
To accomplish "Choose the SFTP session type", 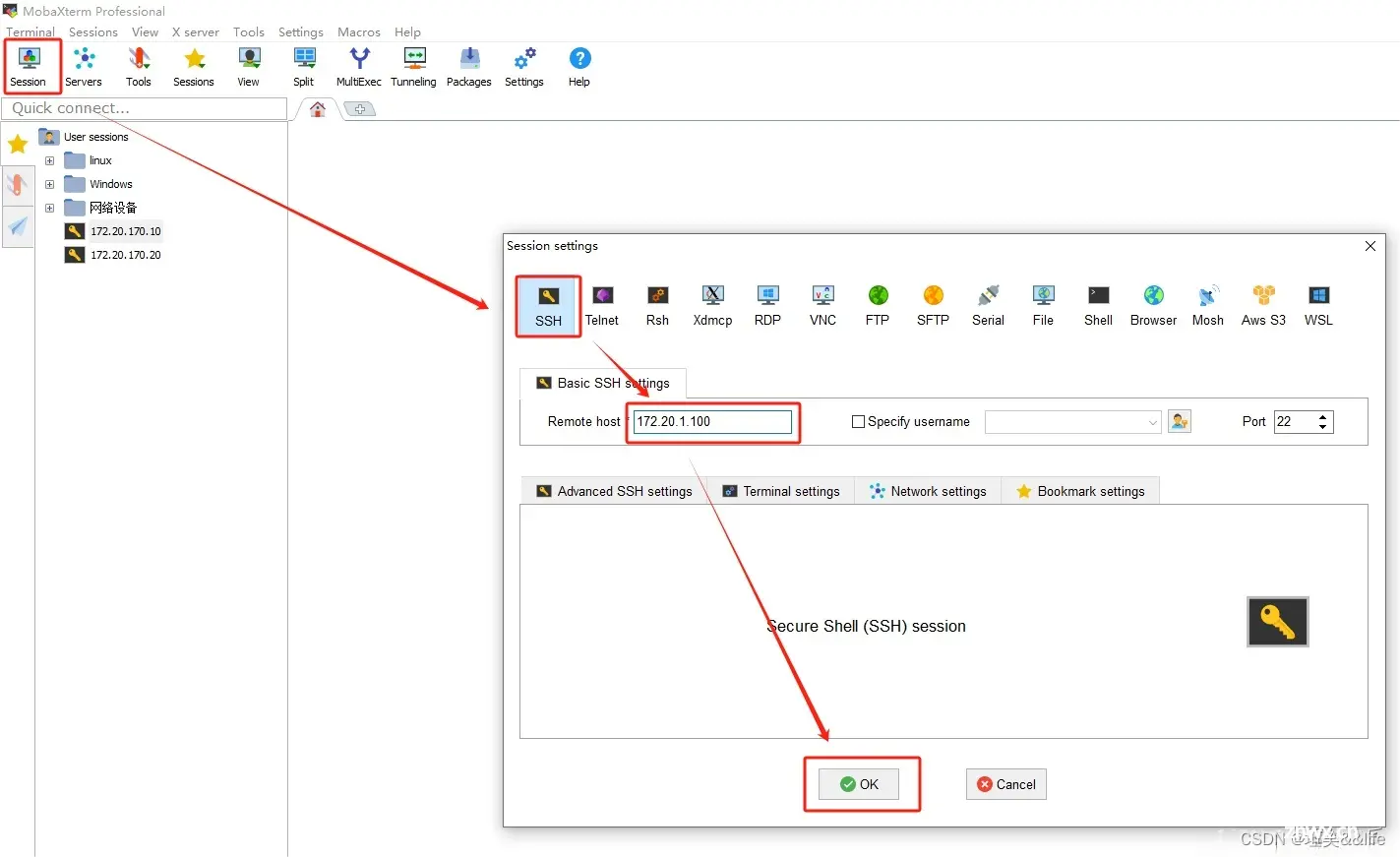I will (933, 306).
